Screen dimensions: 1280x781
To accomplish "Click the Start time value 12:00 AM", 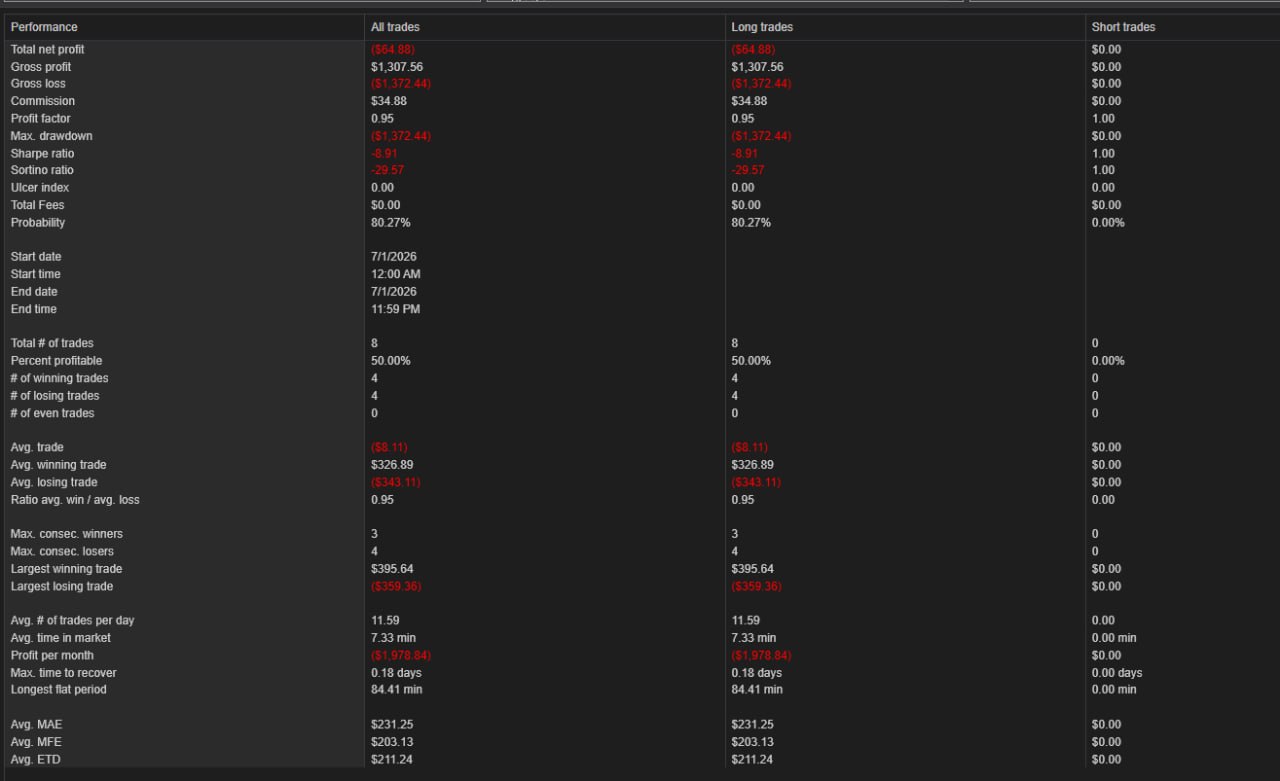I will 396,274.
